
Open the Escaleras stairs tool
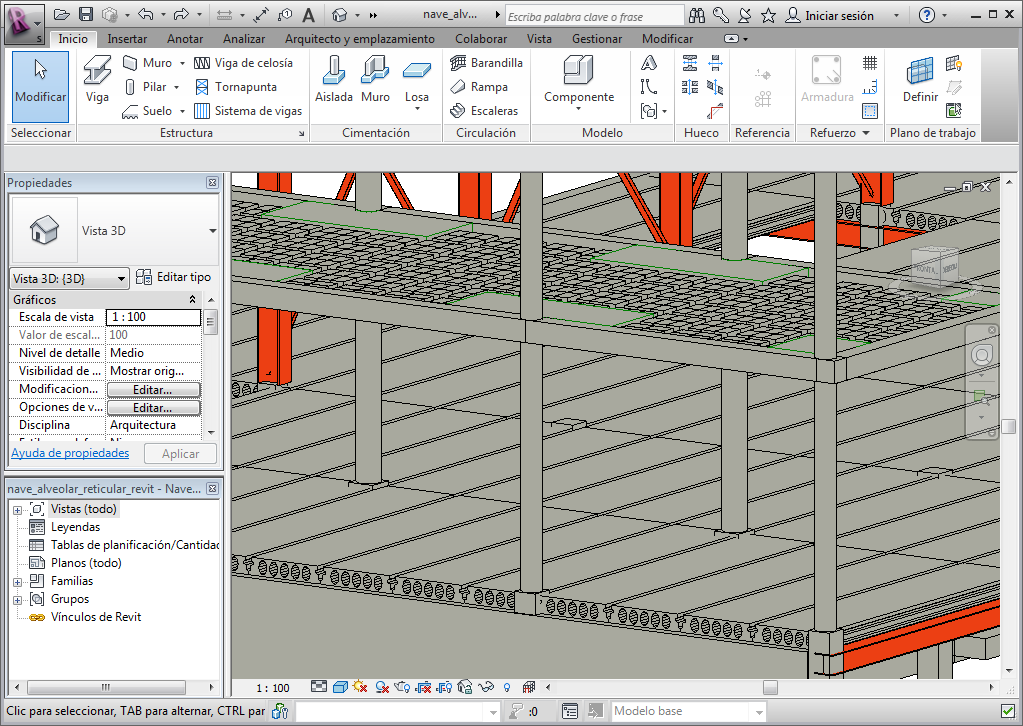(x=484, y=111)
